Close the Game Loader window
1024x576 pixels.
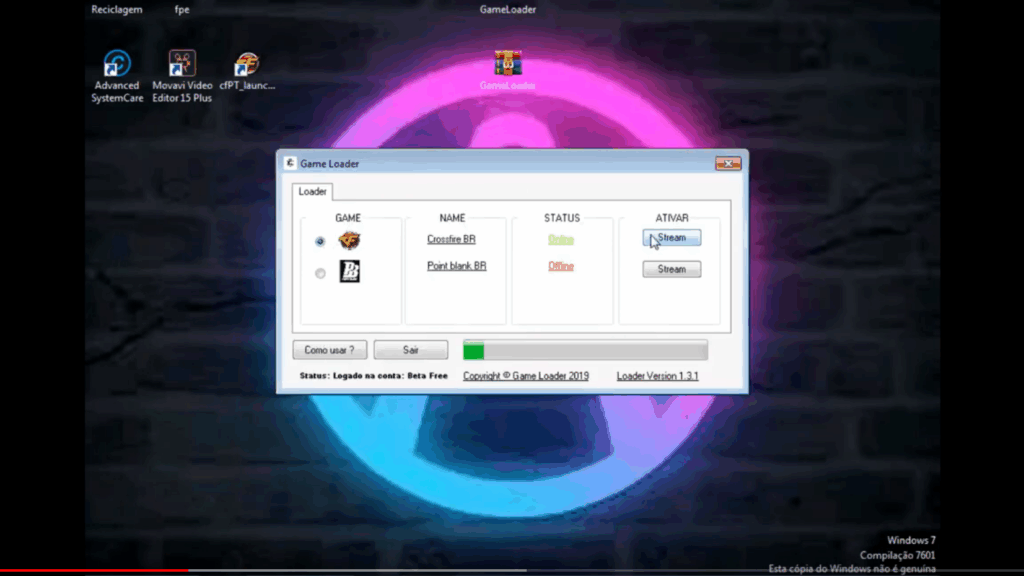pos(728,163)
